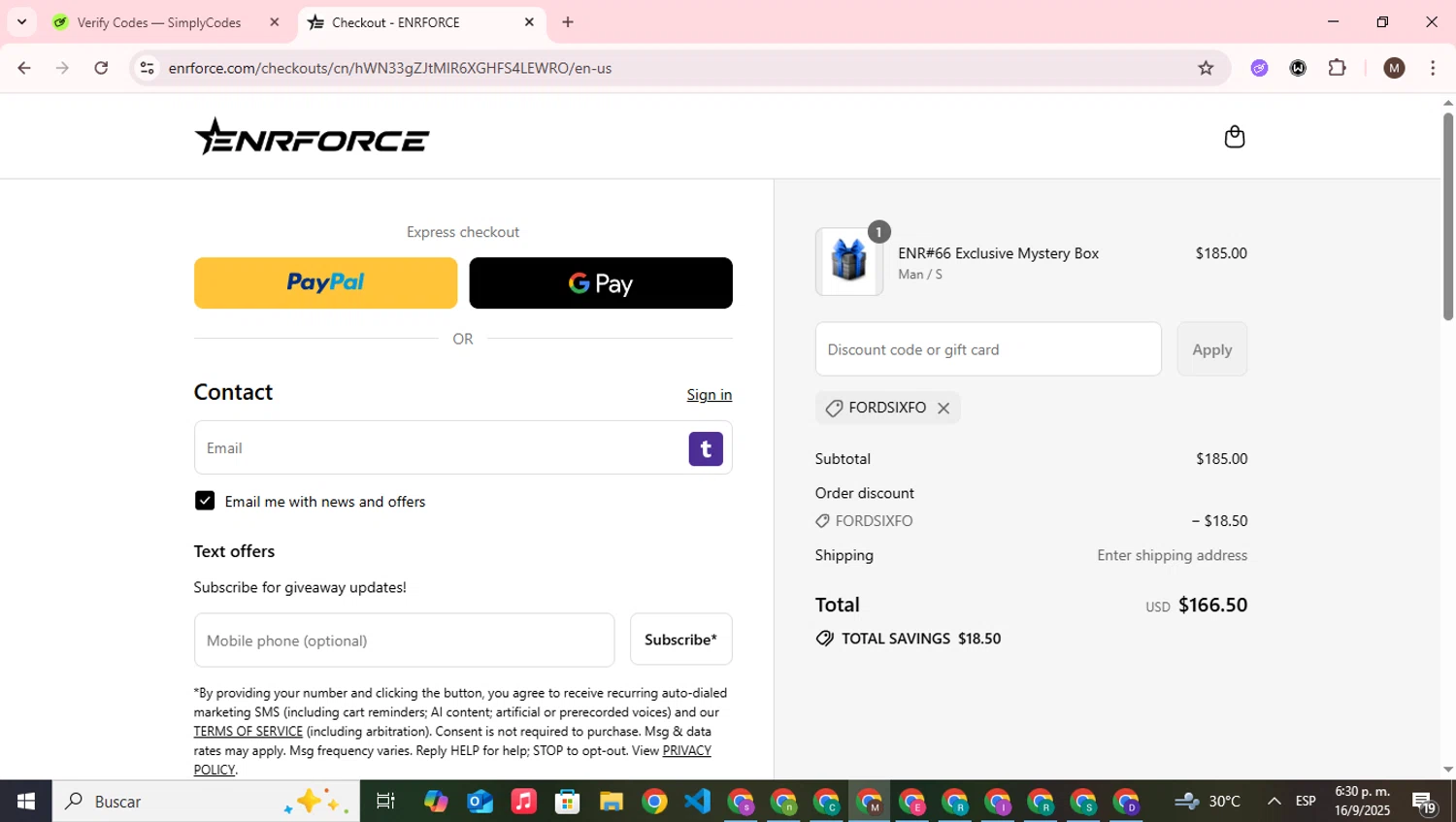The width and height of the screenshot is (1456, 822).
Task: Close the Checkout - ENRFORCE tab
Action: pyautogui.click(x=529, y=22)
